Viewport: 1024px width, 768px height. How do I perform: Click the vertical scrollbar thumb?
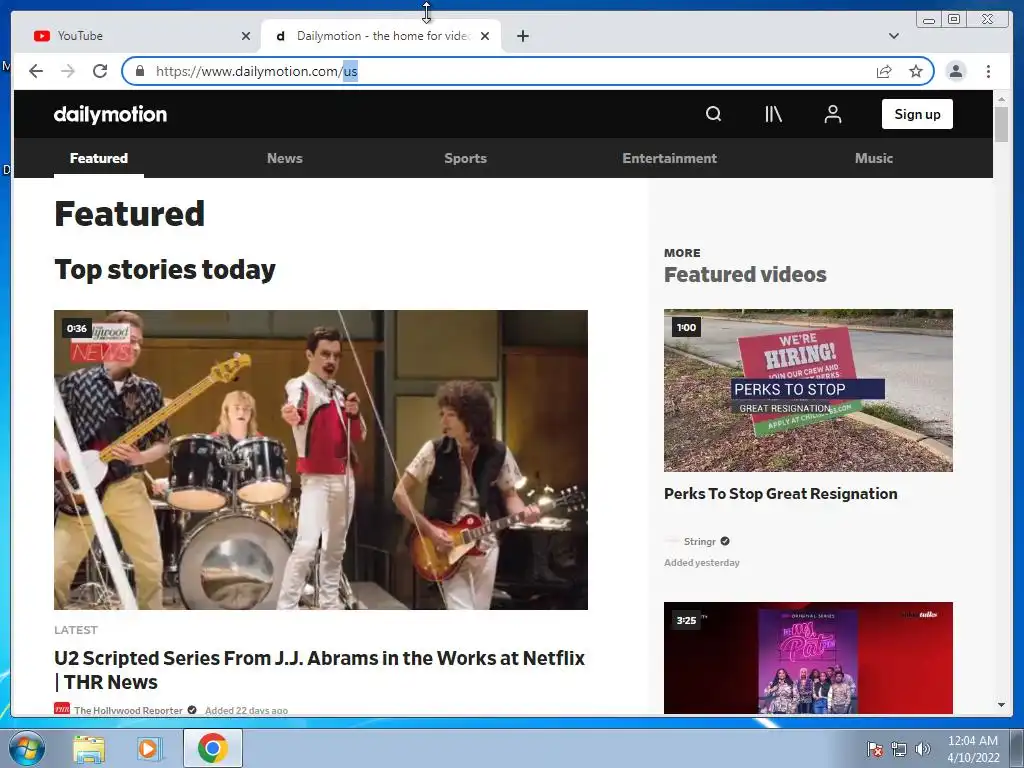(1001, 123)
